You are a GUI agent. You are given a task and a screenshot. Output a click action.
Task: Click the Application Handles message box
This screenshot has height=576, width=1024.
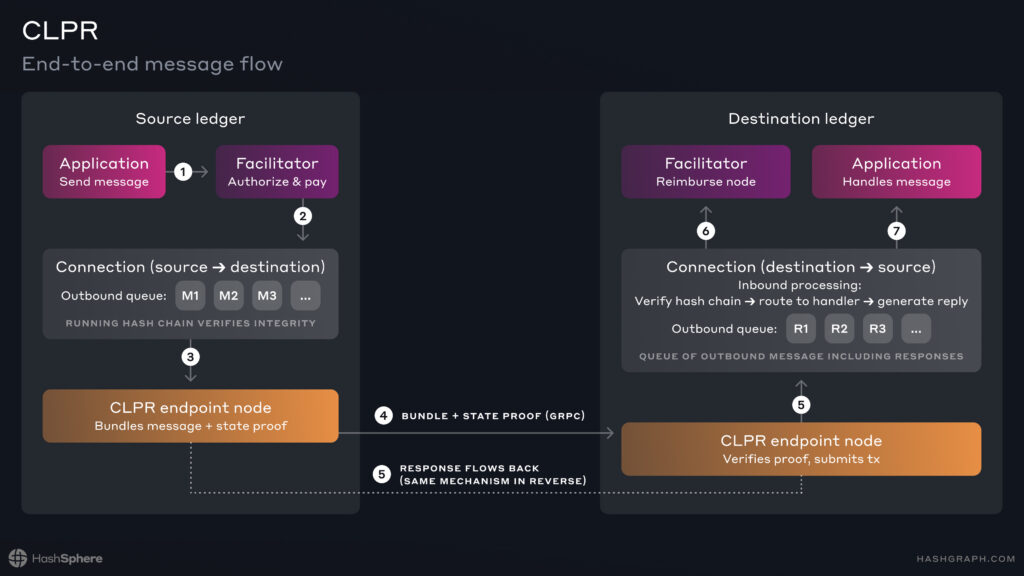tap(896, 172)
